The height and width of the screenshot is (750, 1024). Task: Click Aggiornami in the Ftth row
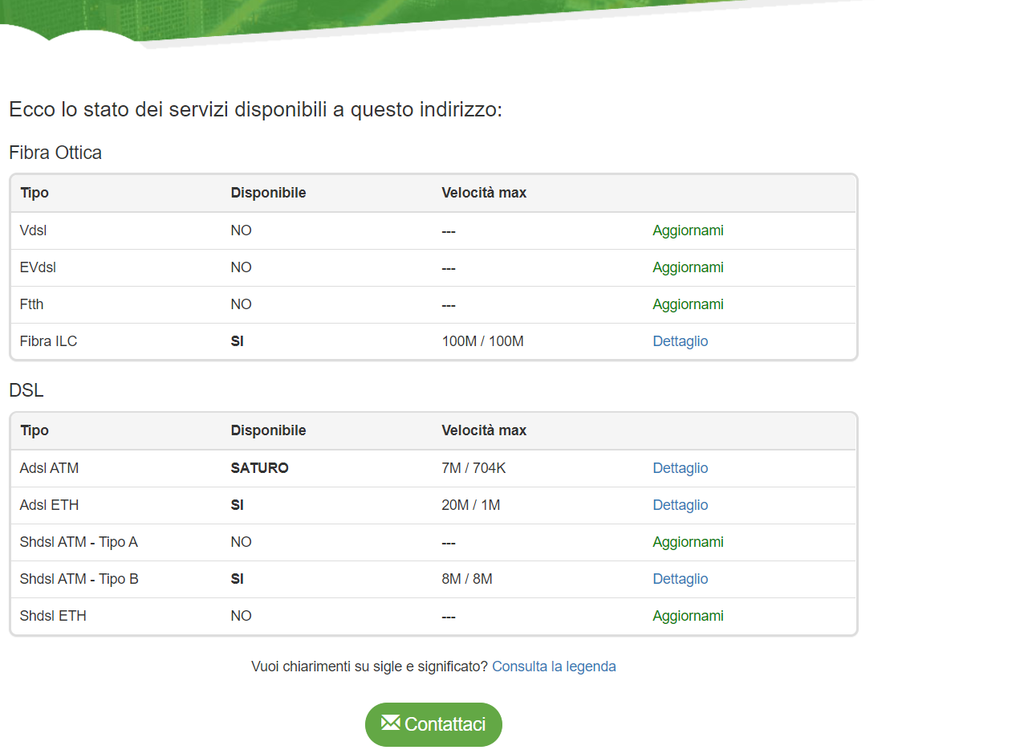pyautogui.click(x=688, y=304)
